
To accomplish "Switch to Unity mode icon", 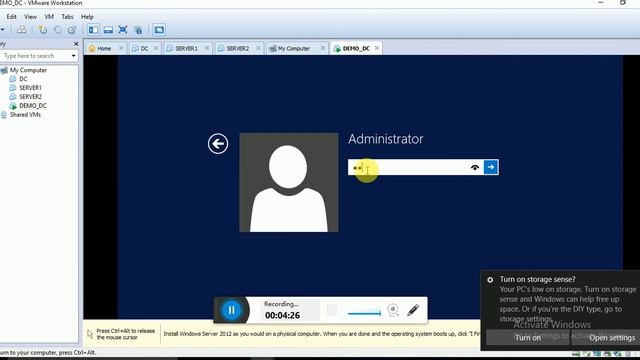I will 138,30.
